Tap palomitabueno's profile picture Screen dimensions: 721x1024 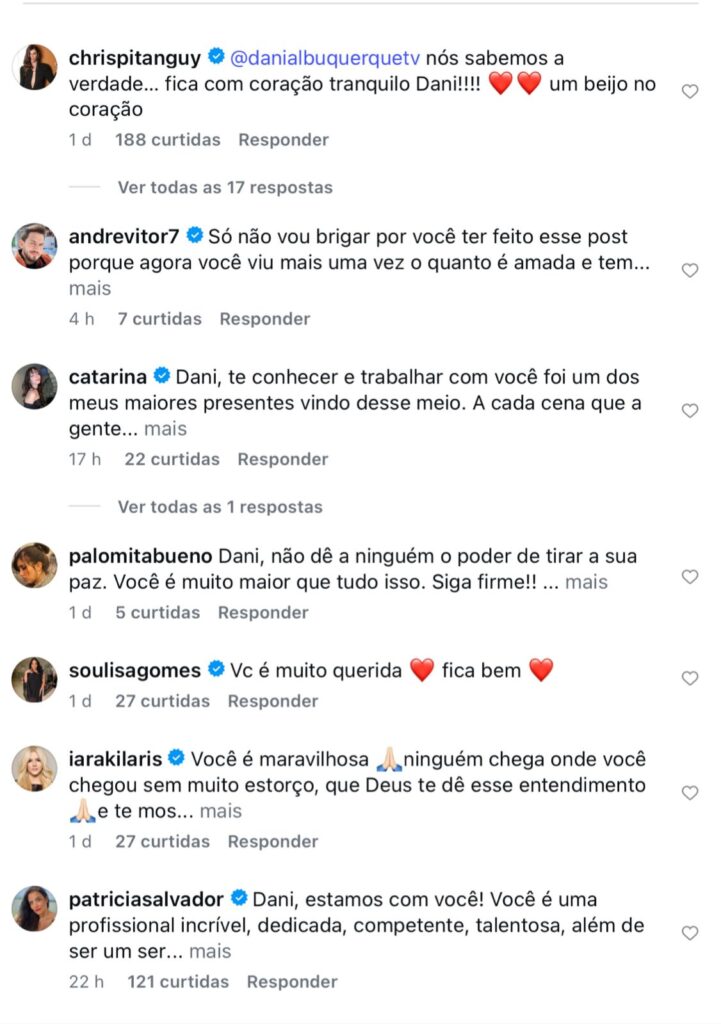[x=34, y=565]
